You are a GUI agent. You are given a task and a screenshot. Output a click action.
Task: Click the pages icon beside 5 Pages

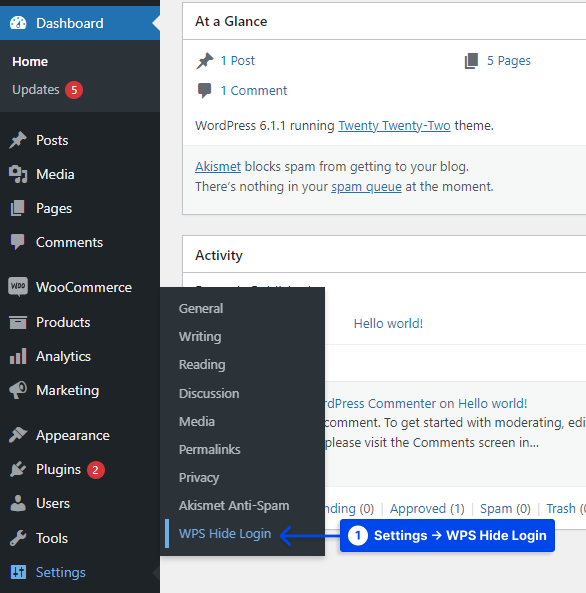[471, 61]
